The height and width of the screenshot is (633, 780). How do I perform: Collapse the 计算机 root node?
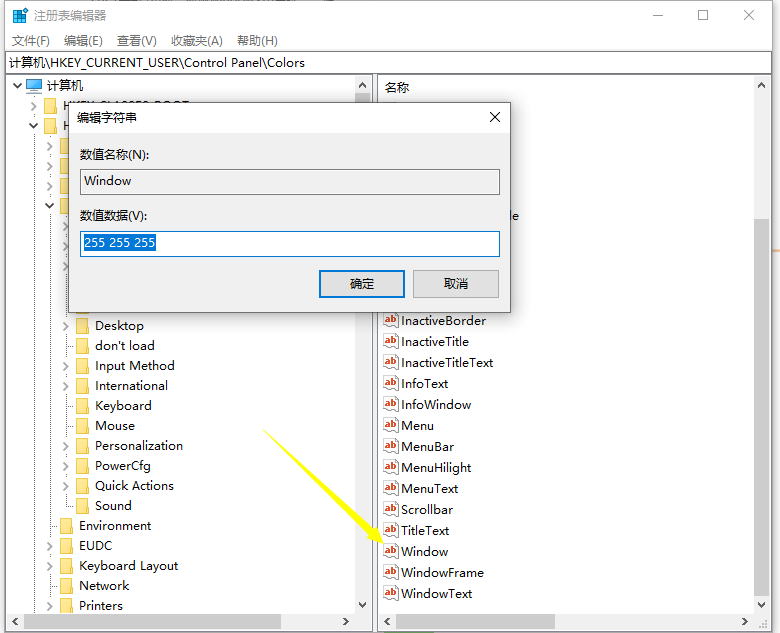click(x=17, y=86)
